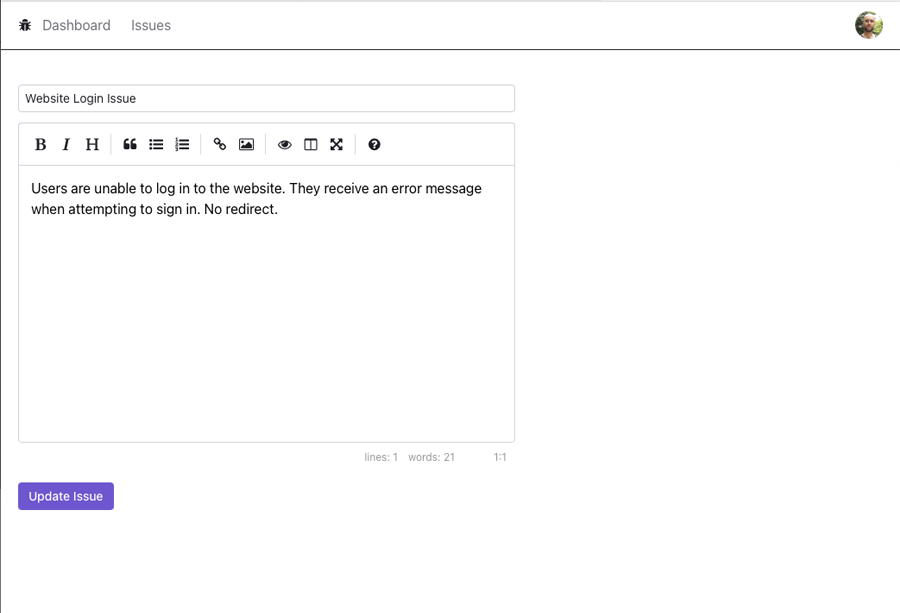Go to the Dashboard page
900x613 pixels.
click(76, 25)
